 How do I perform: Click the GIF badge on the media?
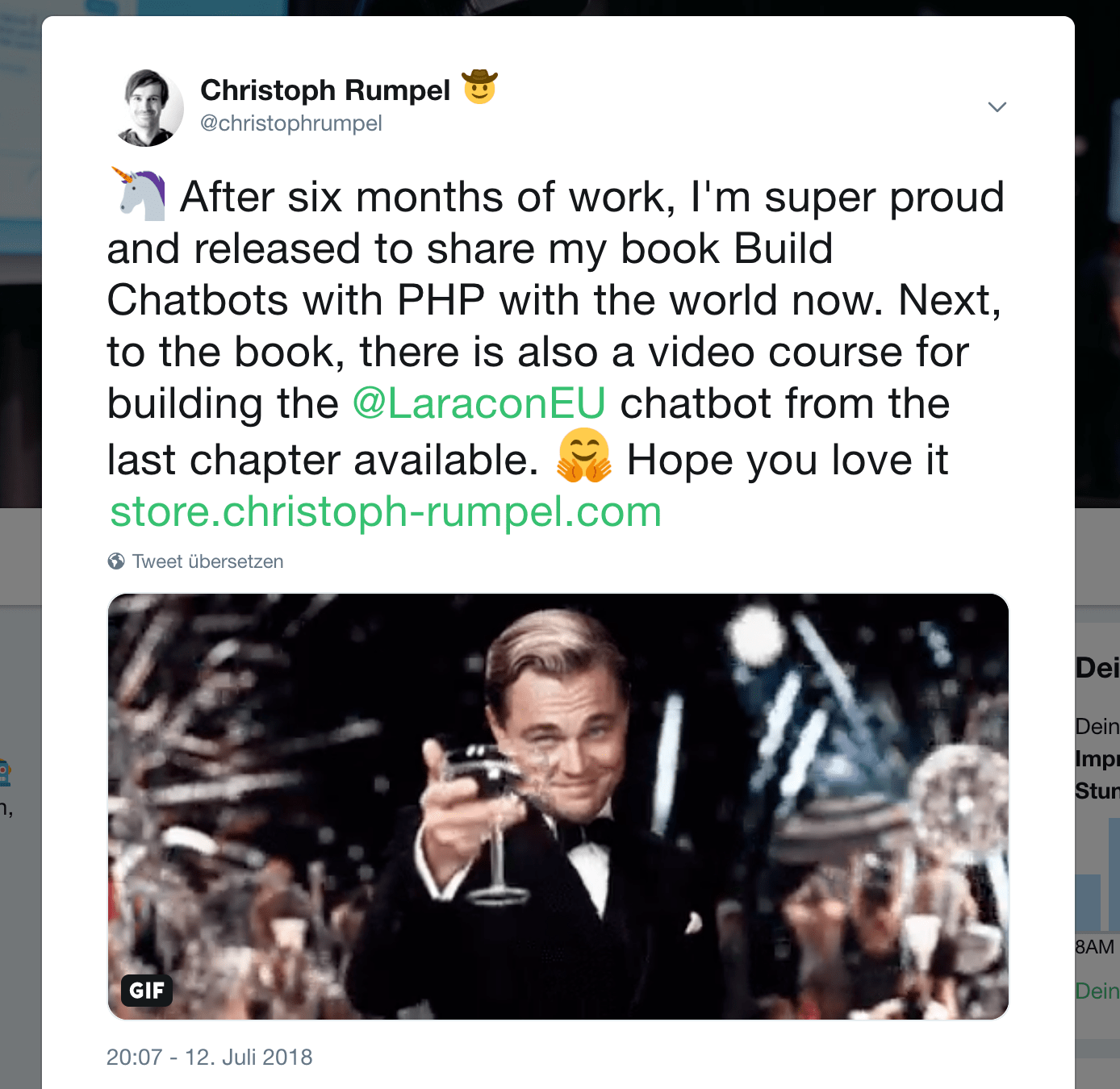coord(147,991)
